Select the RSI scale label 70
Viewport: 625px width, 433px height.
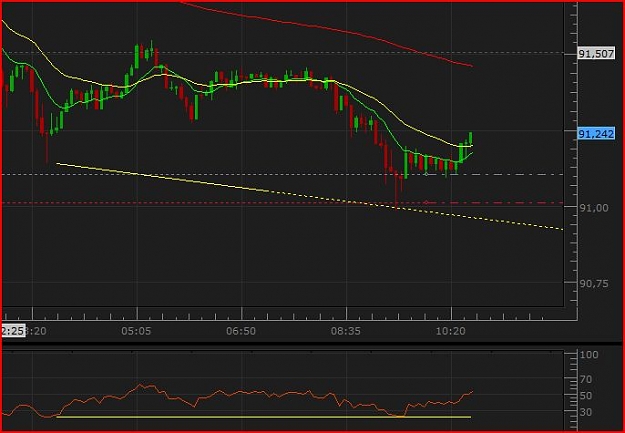pyautogui.click(x=586, y=379)
